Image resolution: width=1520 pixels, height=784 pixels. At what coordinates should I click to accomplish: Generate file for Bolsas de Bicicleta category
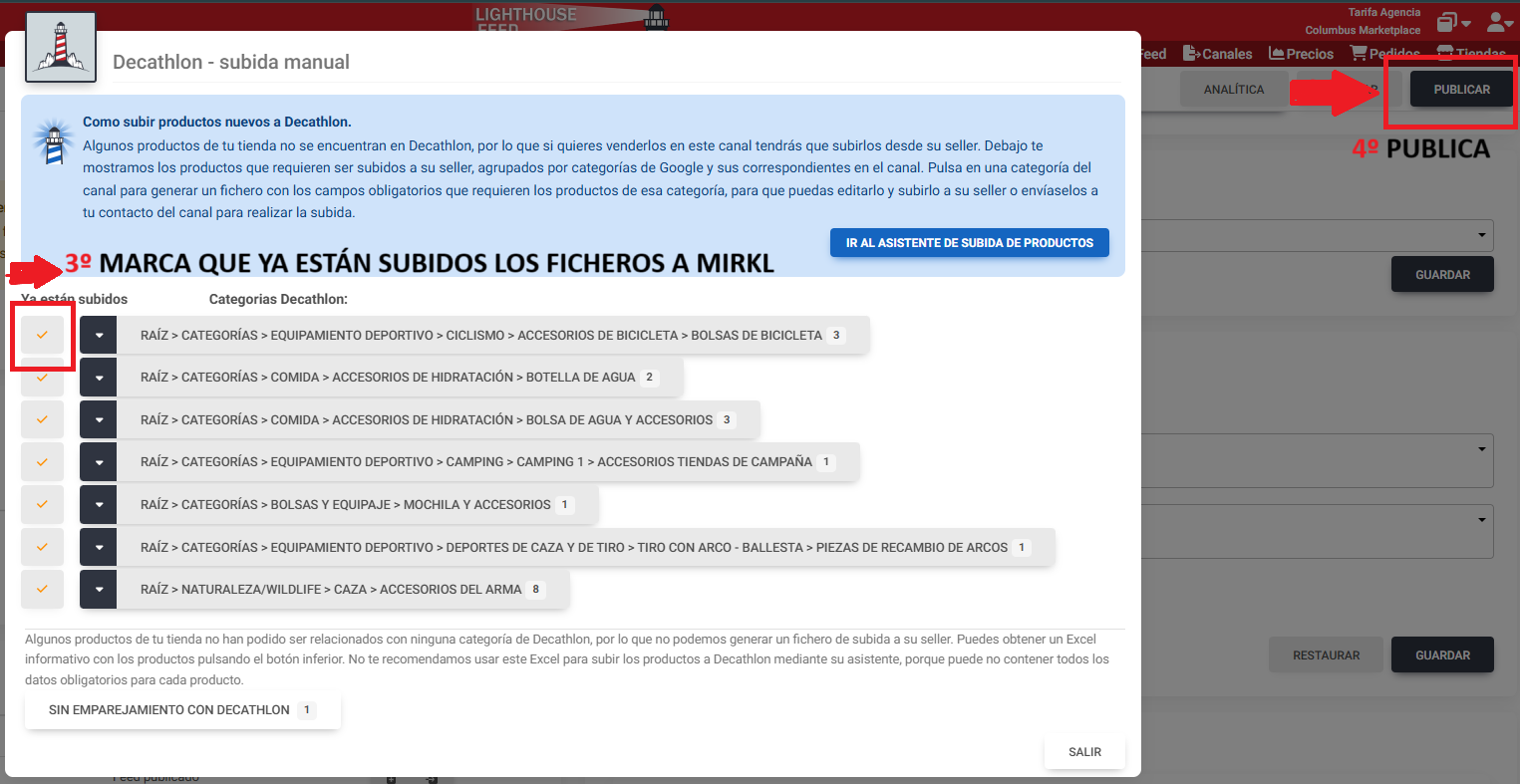[493, 335]
